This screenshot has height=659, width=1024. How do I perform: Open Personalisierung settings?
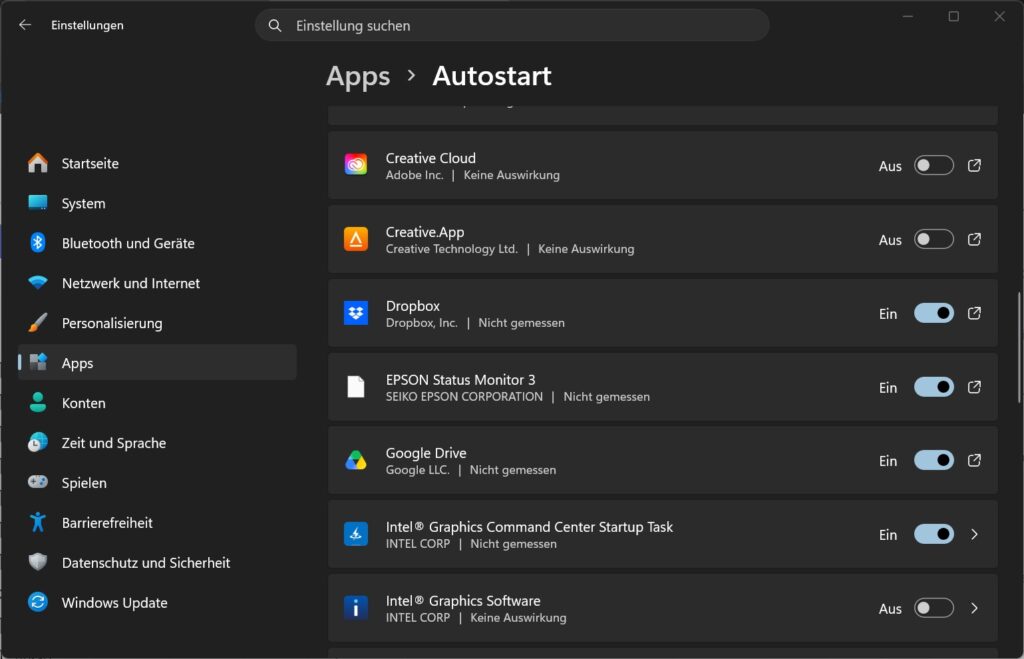point(157,323)
